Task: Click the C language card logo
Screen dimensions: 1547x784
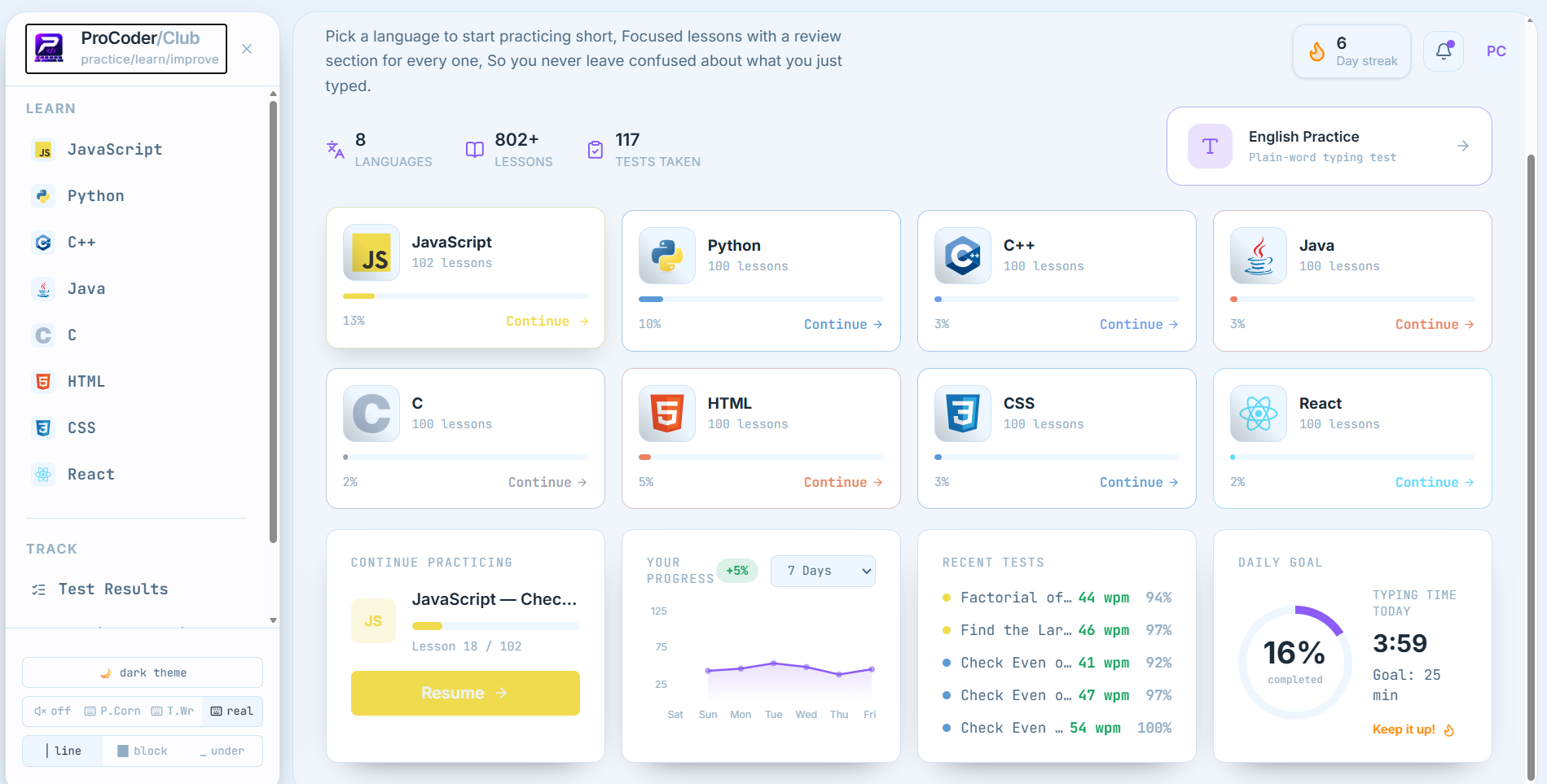Action: click(371, 414)
